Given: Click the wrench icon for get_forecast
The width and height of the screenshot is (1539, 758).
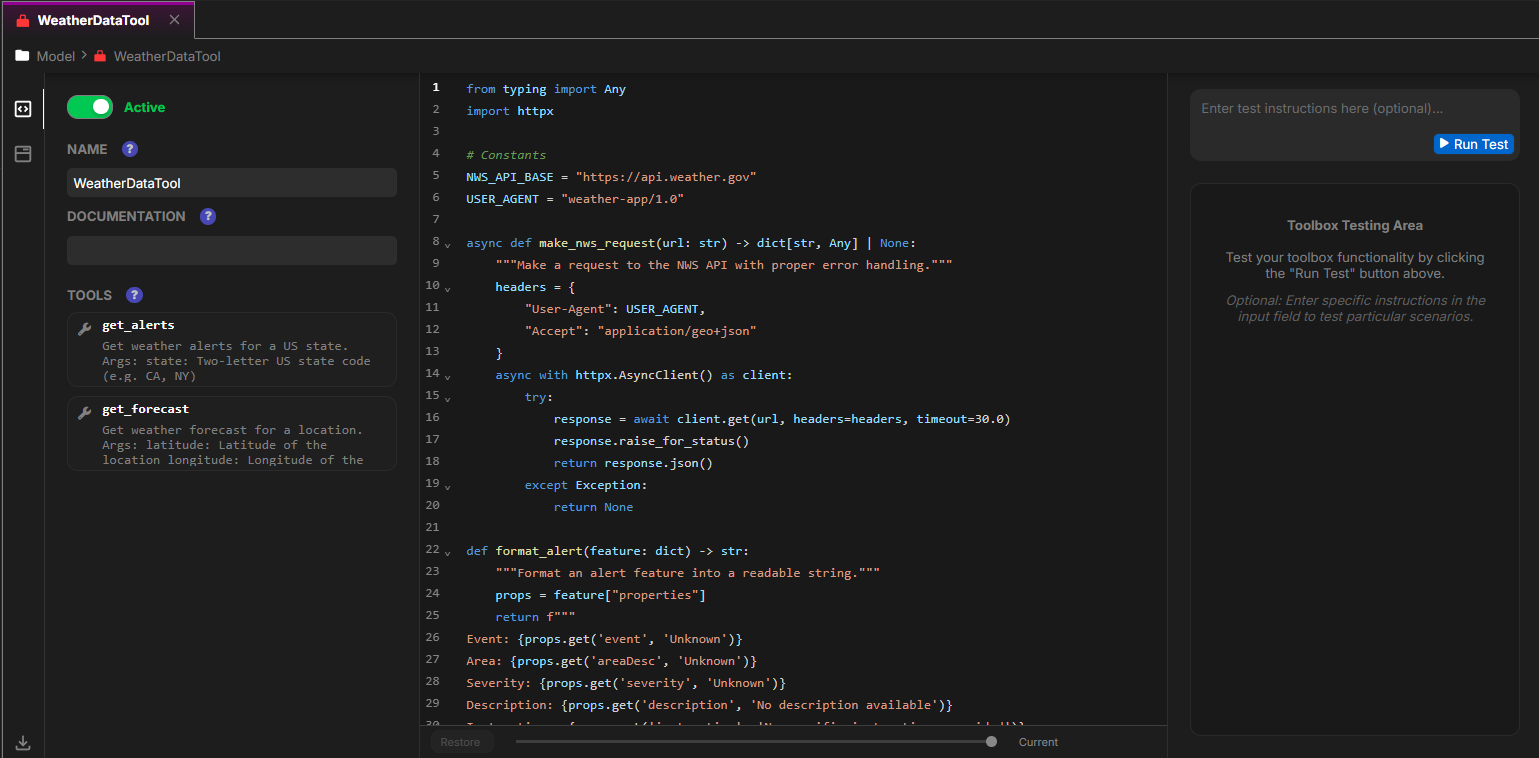Looking at the screenshot, I should pyautogui.click(x=85, y=411).
